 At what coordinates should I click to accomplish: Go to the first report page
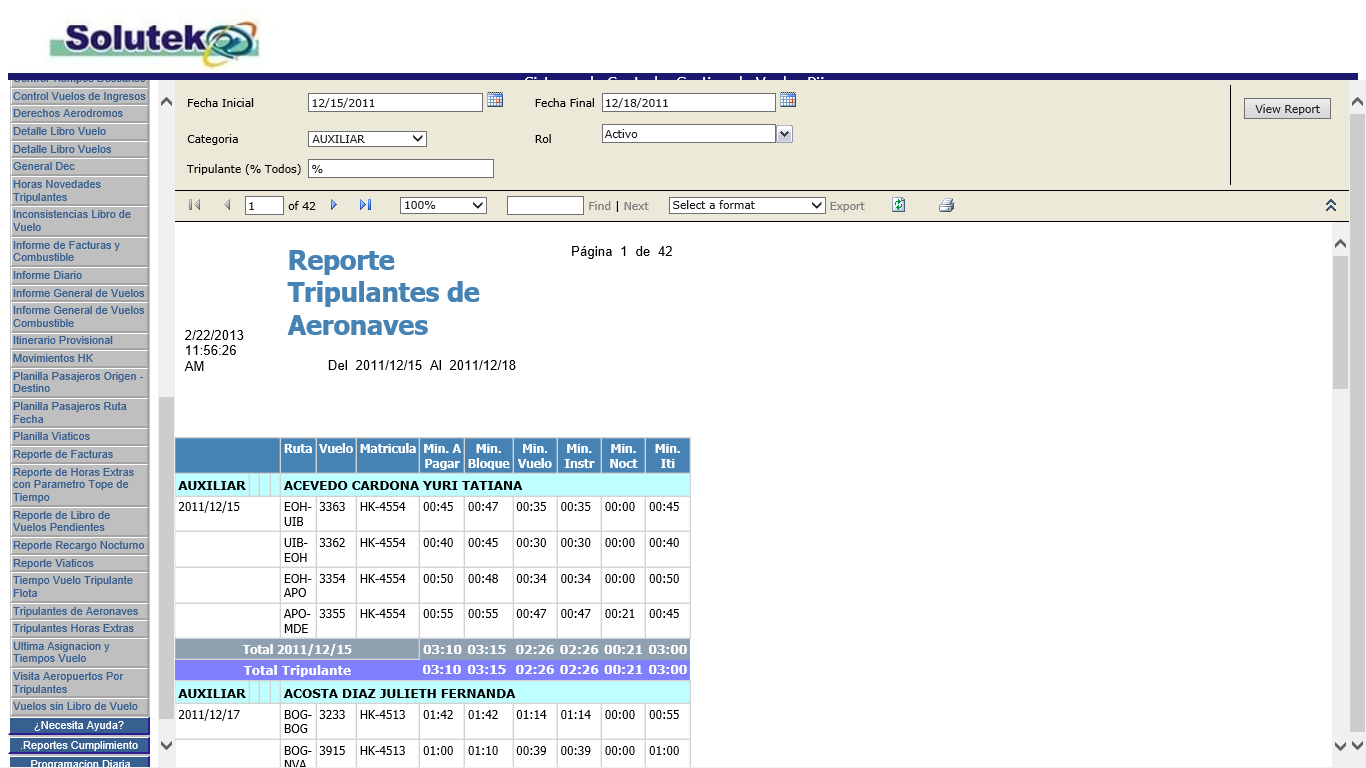pyautogui.click(x=195, y=205)
